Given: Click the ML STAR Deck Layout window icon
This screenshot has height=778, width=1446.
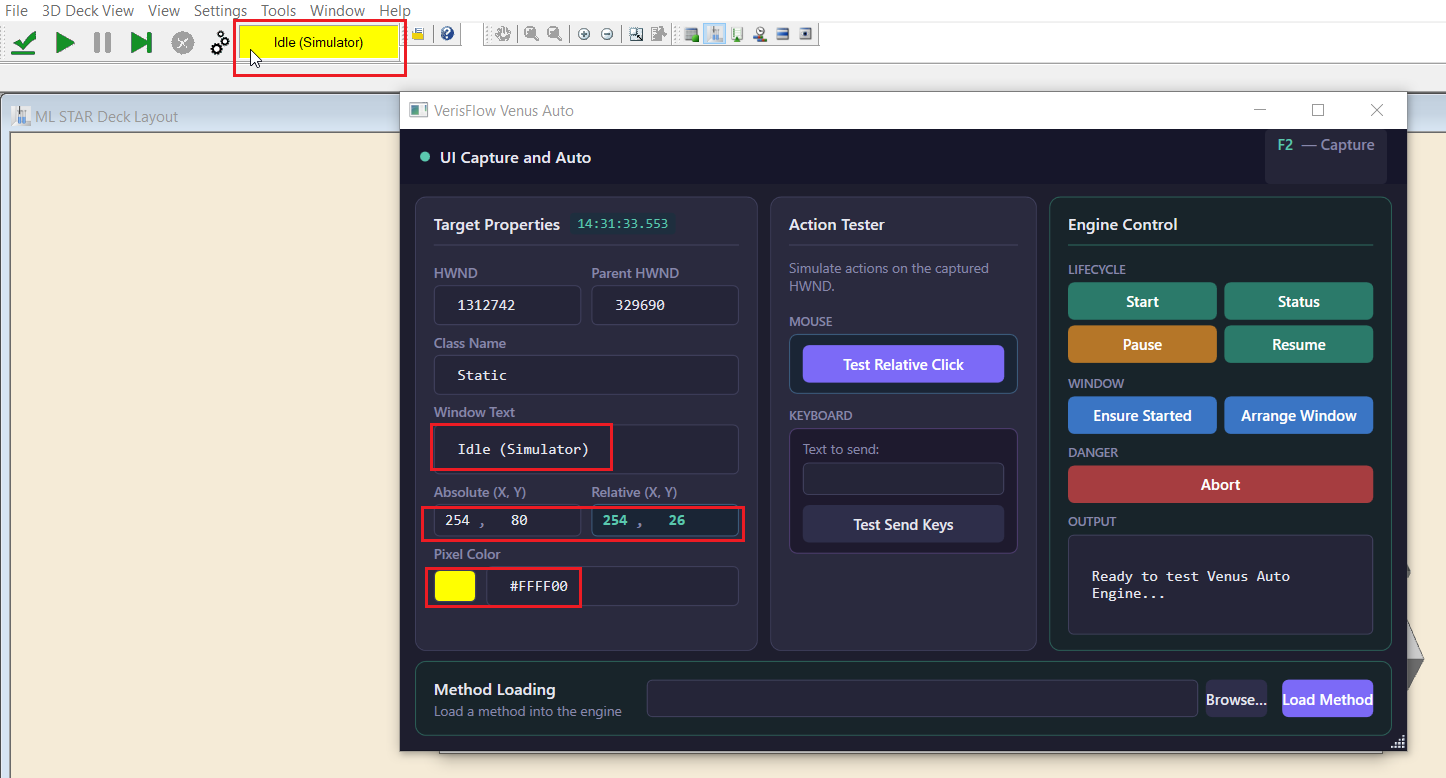Looking at the screenshot, I should (x=20, y=116).
